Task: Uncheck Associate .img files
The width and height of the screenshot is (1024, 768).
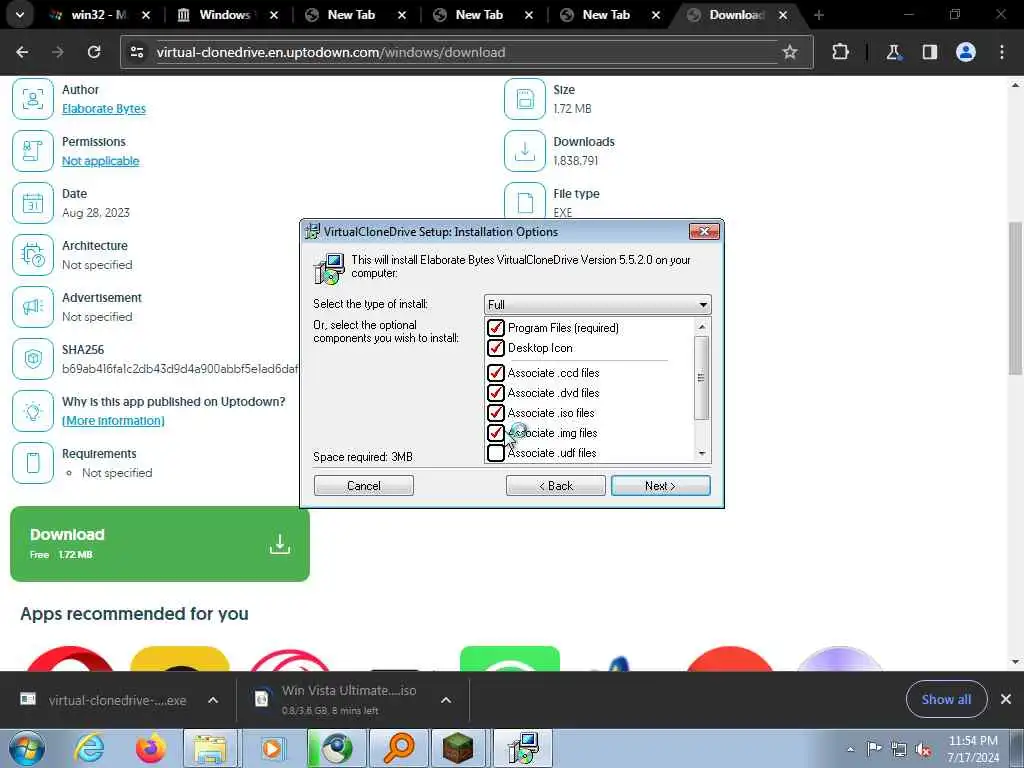Action: tap(496, 433)
